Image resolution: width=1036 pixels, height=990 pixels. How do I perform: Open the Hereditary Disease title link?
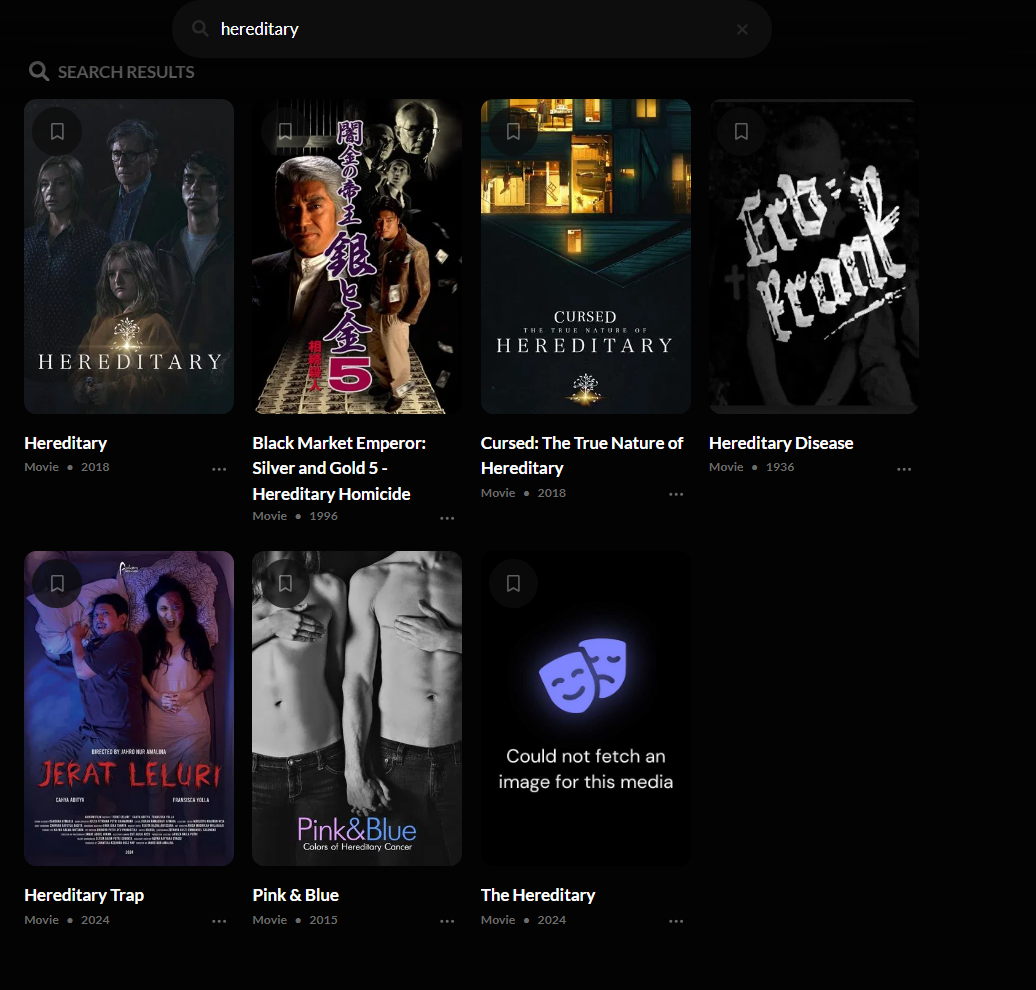(x=781, y=443)
